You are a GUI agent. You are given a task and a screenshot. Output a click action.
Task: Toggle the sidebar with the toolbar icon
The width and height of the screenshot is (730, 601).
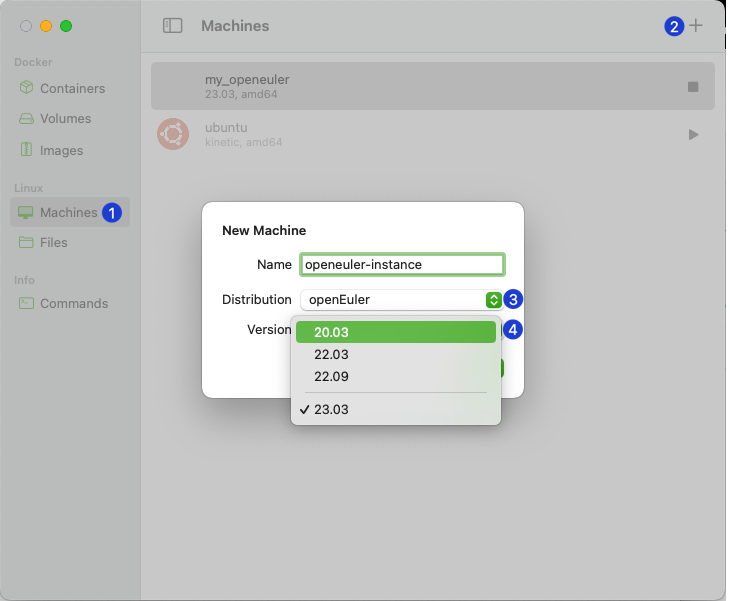pos(172,26)
